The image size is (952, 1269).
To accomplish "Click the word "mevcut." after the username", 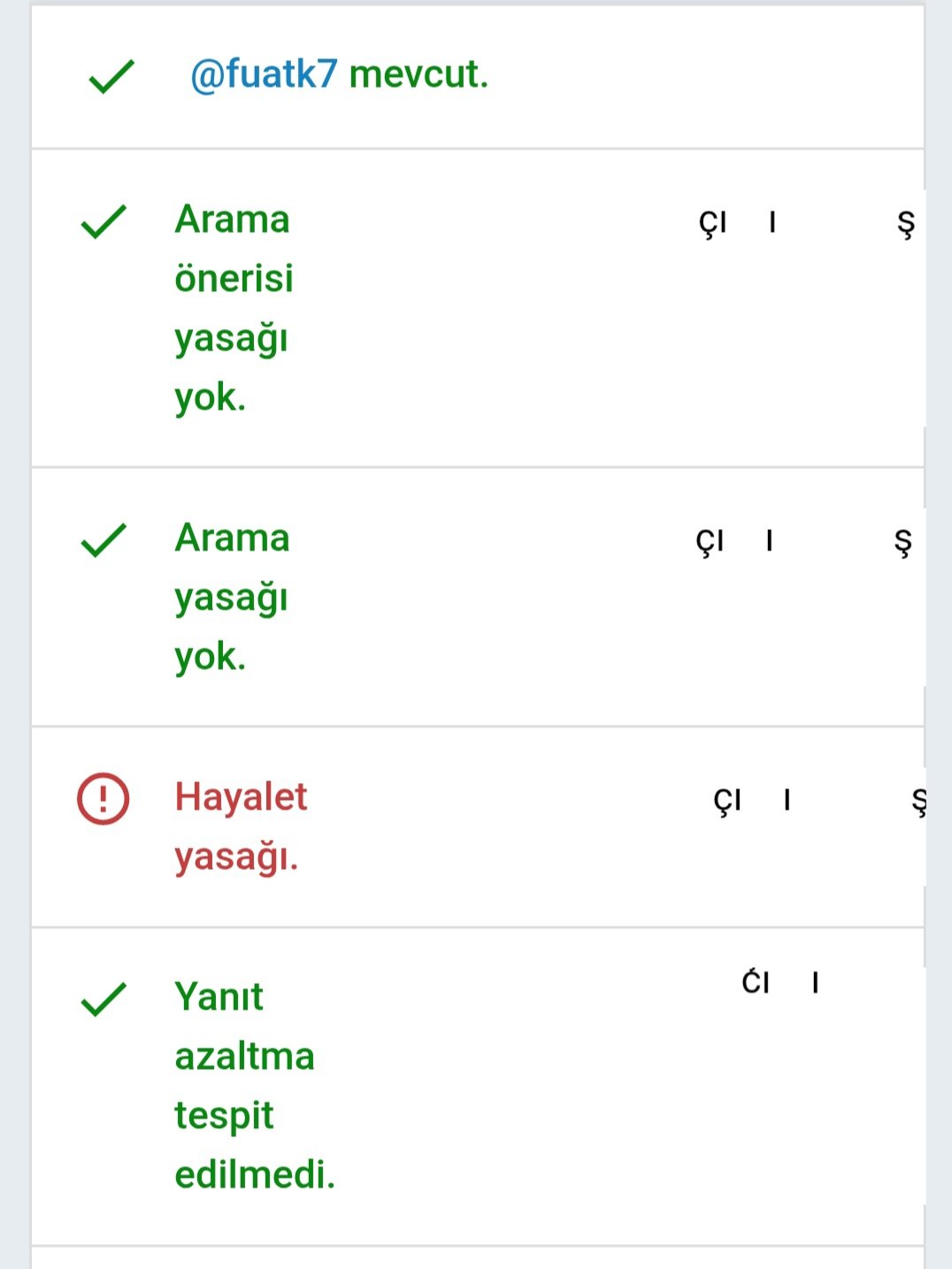I will click(x=418, y=74).
